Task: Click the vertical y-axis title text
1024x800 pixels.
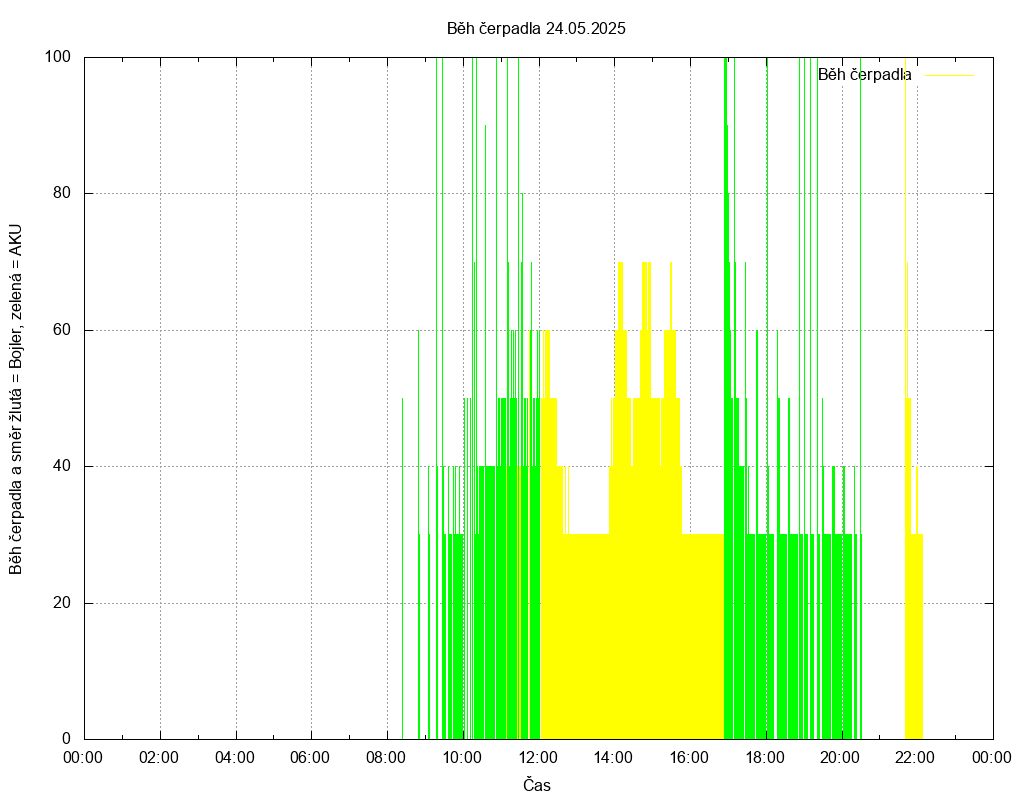Action: point(16,399)
